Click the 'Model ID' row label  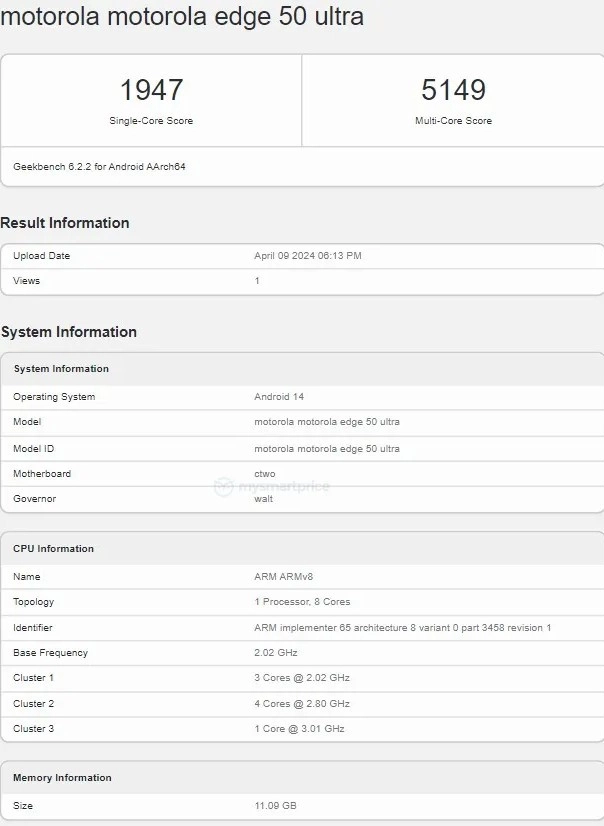pos(34,449)
